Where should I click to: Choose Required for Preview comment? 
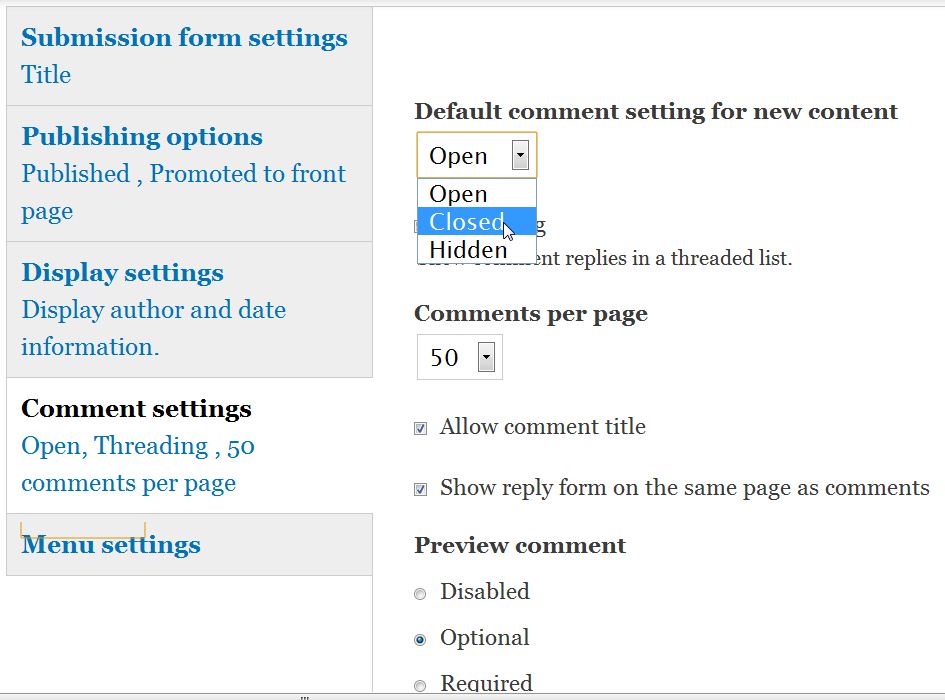click(x=420, y=686)
